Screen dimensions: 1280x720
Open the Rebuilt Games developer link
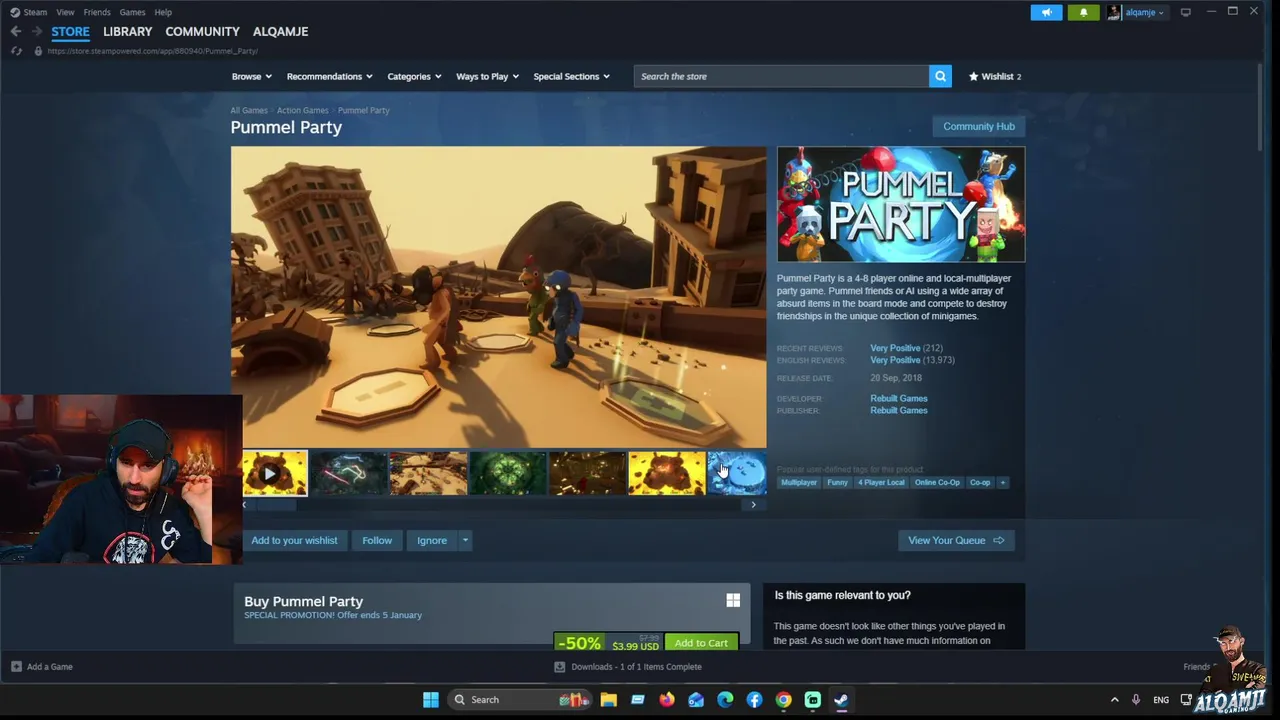[898, 398]
